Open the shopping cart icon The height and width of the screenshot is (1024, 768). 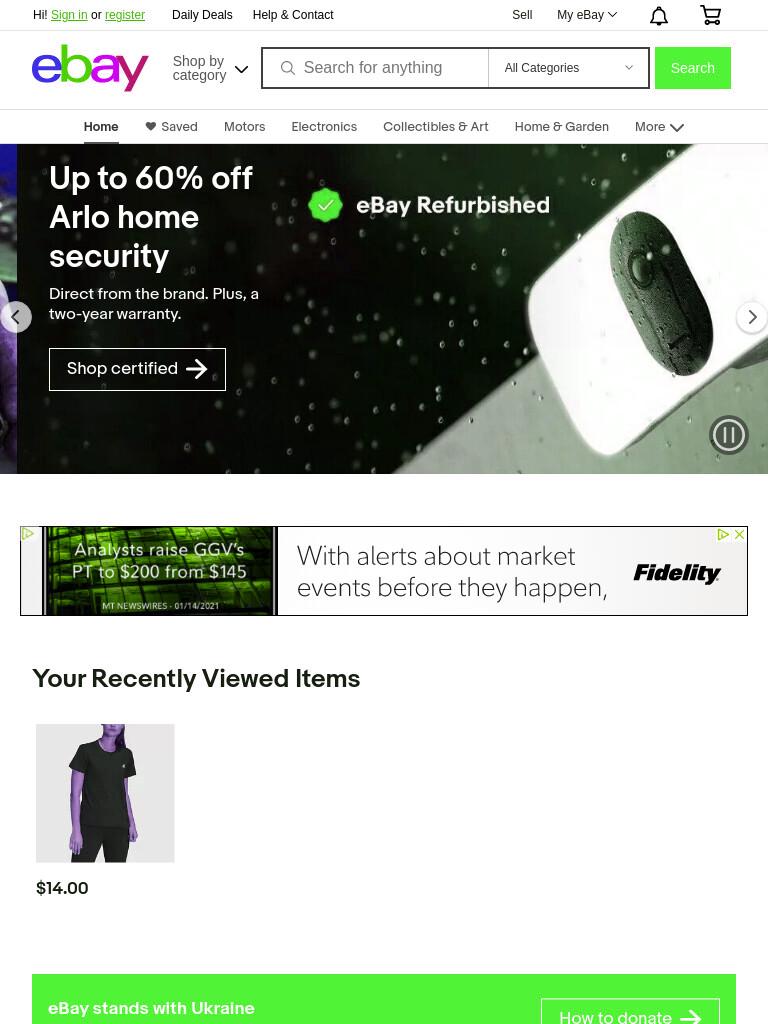click(x=711, y=15)
